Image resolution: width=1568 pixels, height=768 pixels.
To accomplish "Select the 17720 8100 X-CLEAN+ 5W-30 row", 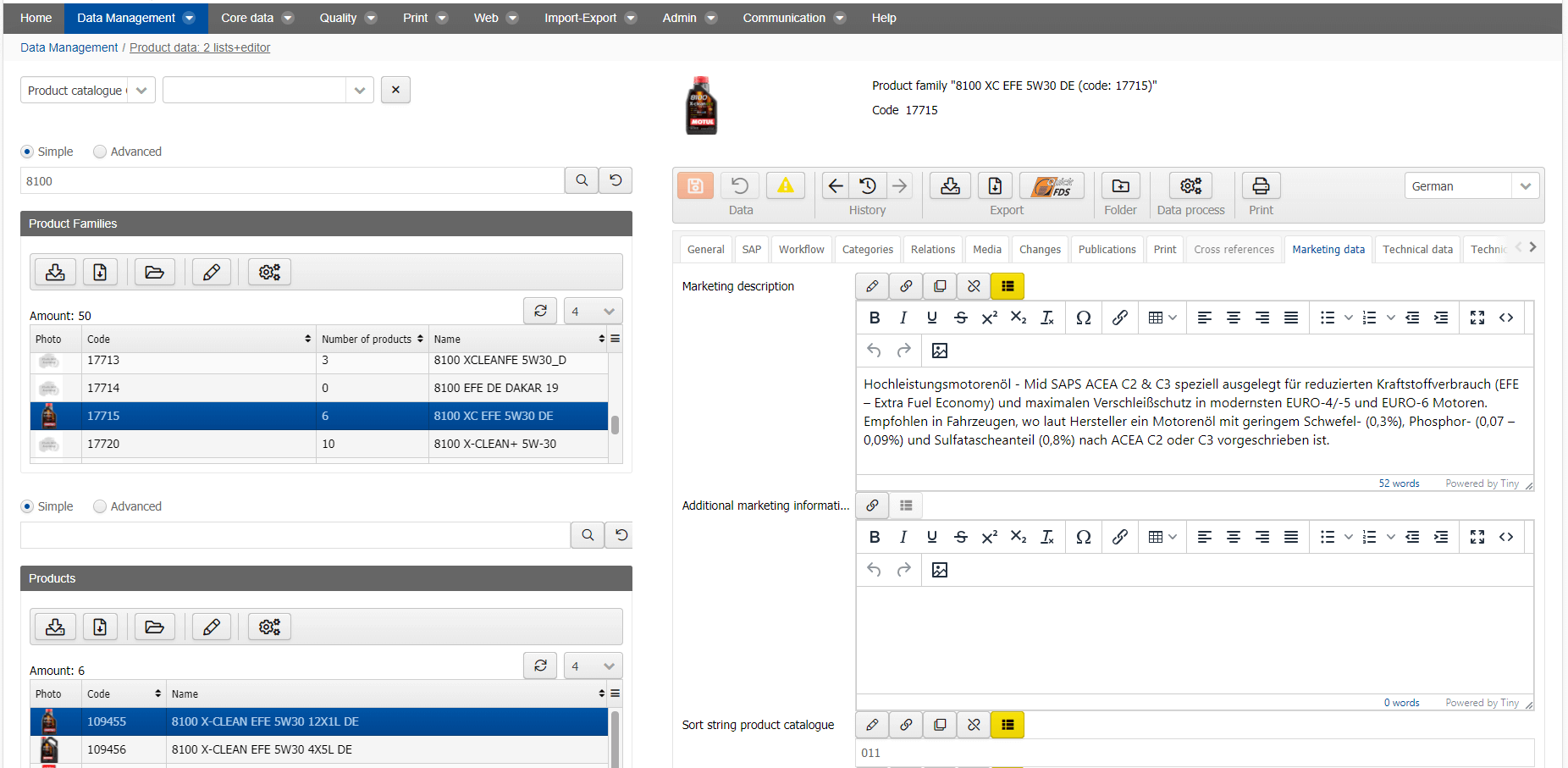I will point(319,444).
